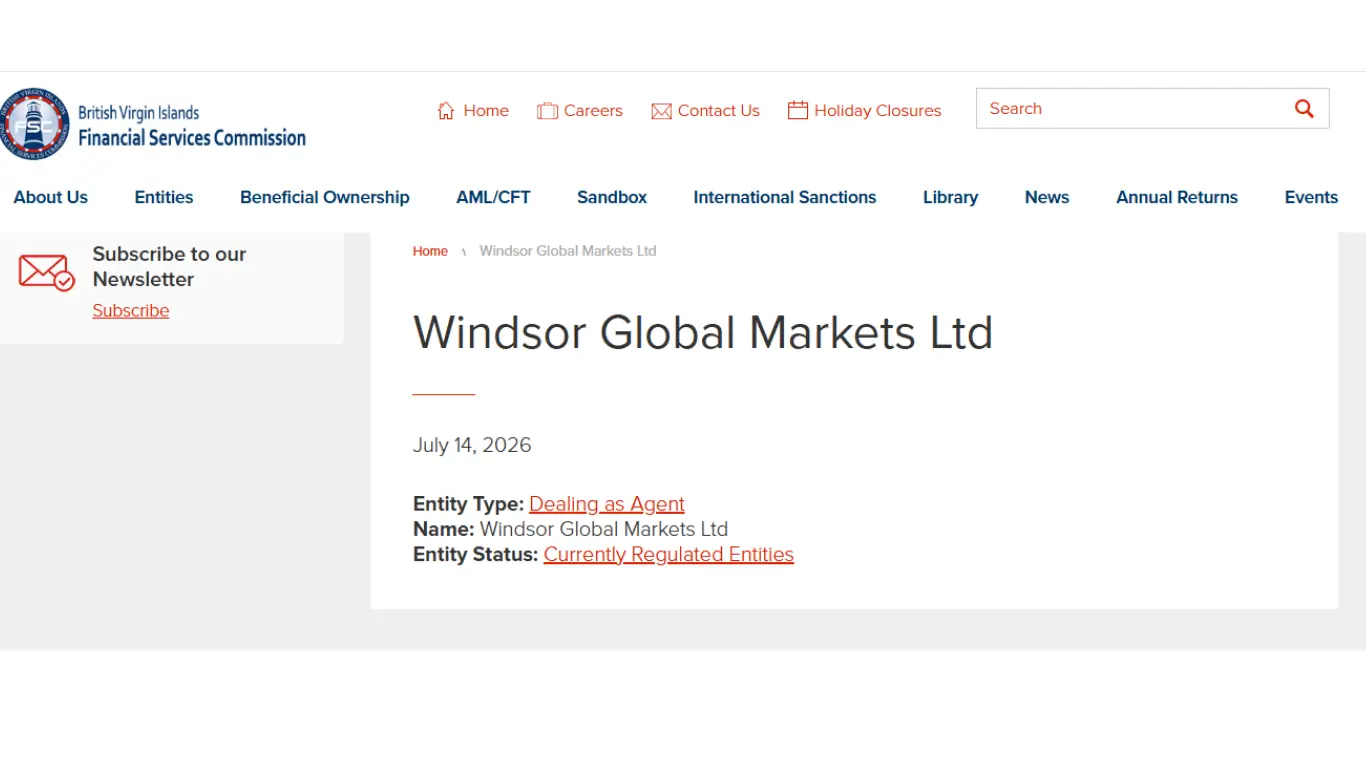Screen dimensions: 1366x768
Task: Click the Home breadcrumb link
Action: (x=430, y=251)
